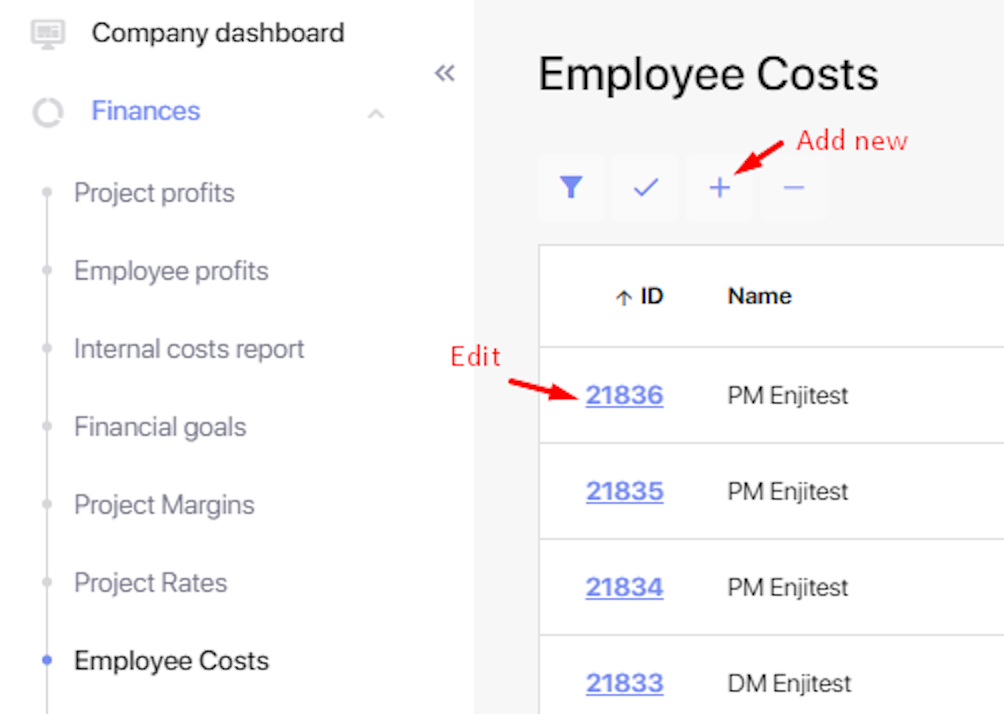Click the minus remove icon

[x=794, y=187]
